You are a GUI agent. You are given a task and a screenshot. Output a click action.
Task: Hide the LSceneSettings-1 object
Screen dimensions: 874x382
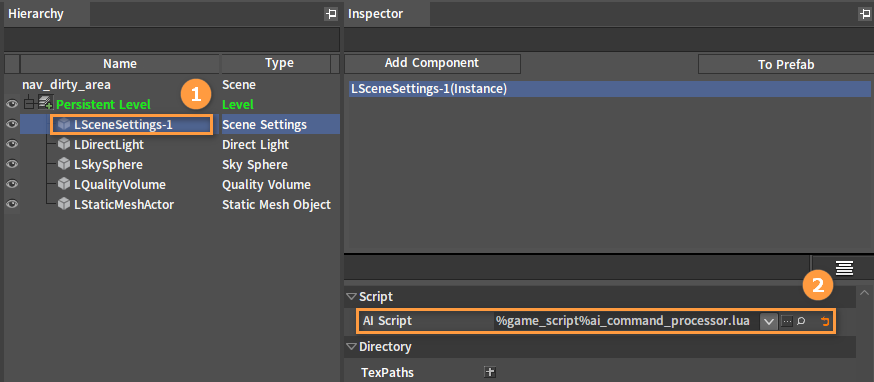pyautogui.click(x=12, y=124)
